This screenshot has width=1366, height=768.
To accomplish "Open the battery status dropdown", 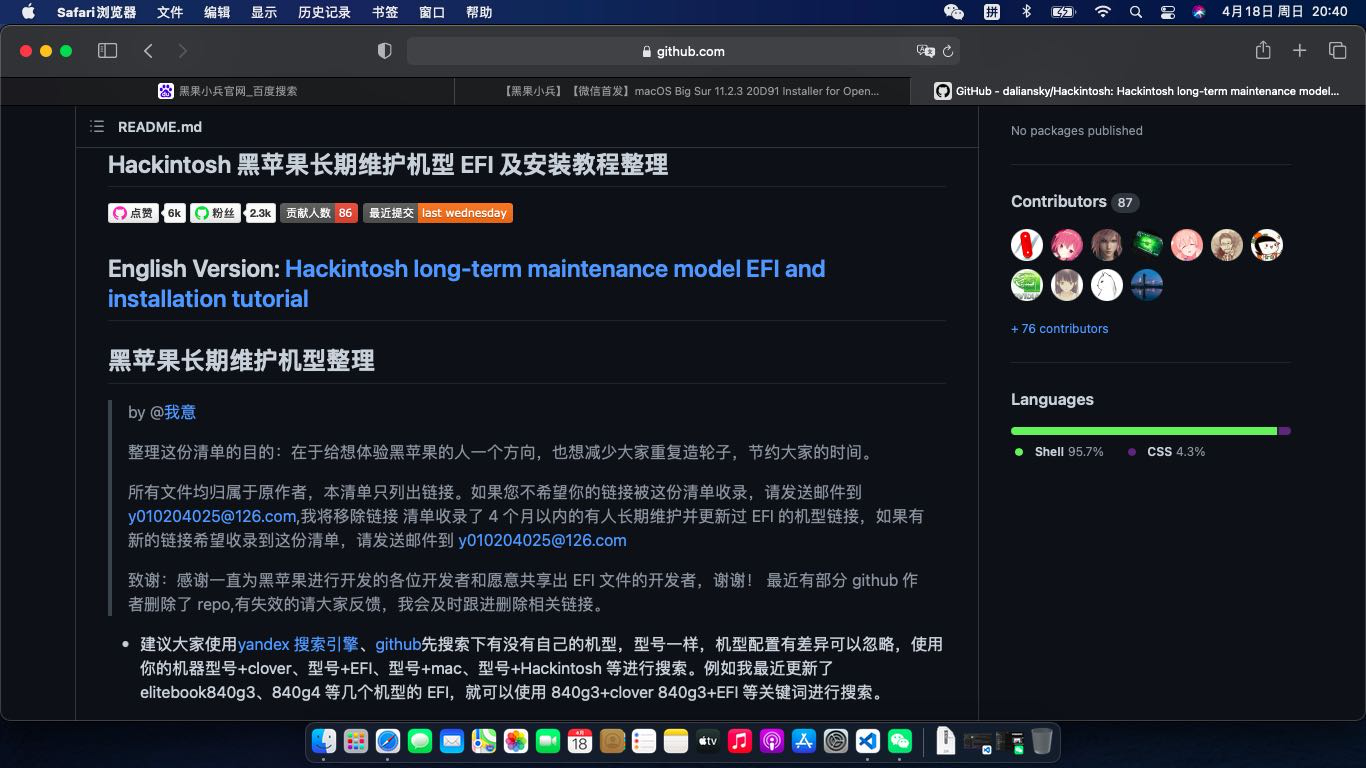I will pos(1062,13).
